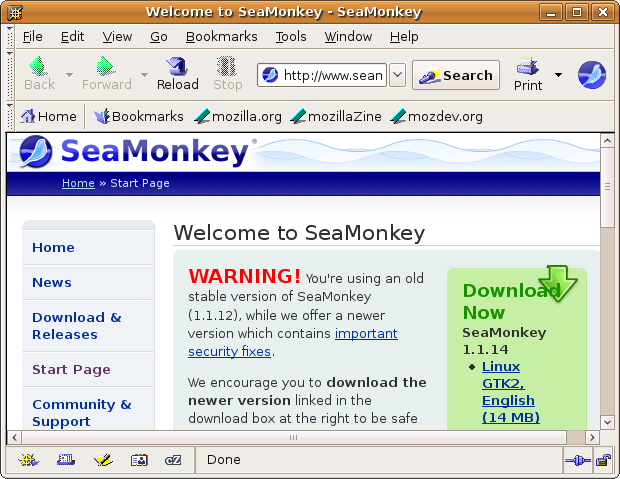The height and width of the screenshot is (479, 620).
Task: Expand the URL bar history dropdown
Action: pos(397,75)
